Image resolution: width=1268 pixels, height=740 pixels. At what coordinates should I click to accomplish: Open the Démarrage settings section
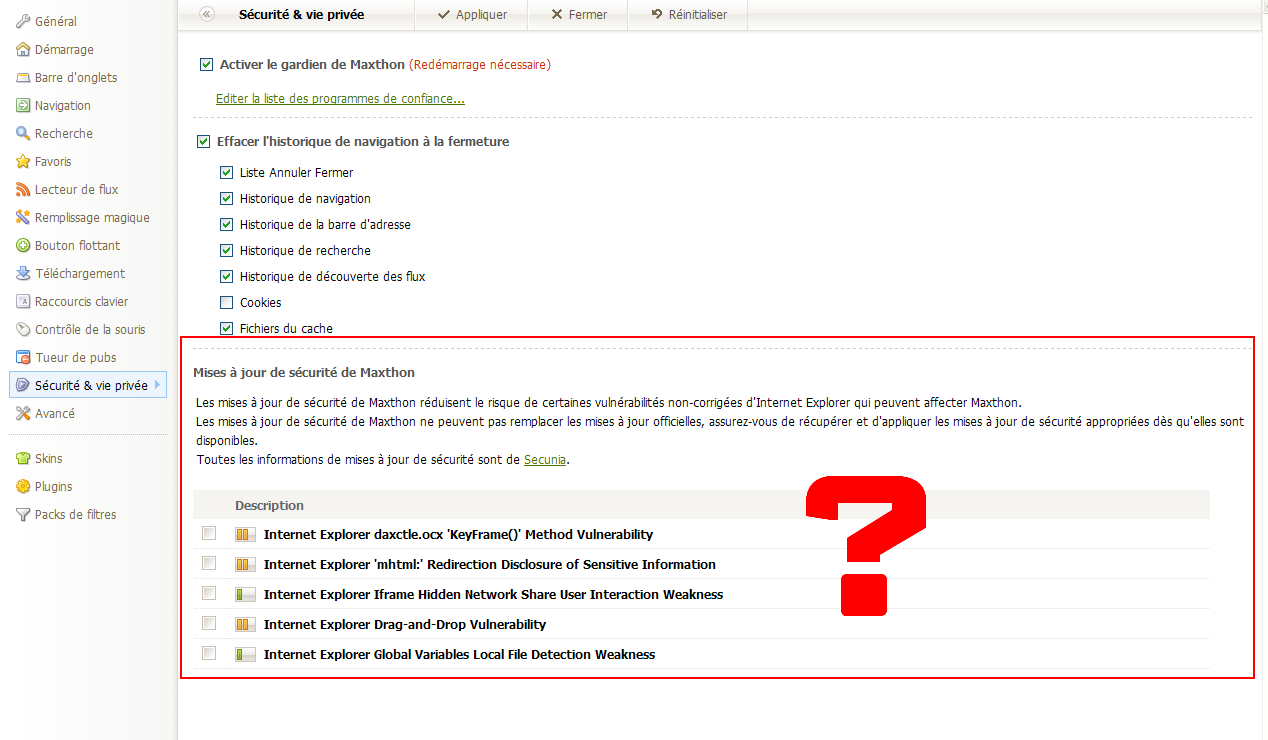pos(64,50)
